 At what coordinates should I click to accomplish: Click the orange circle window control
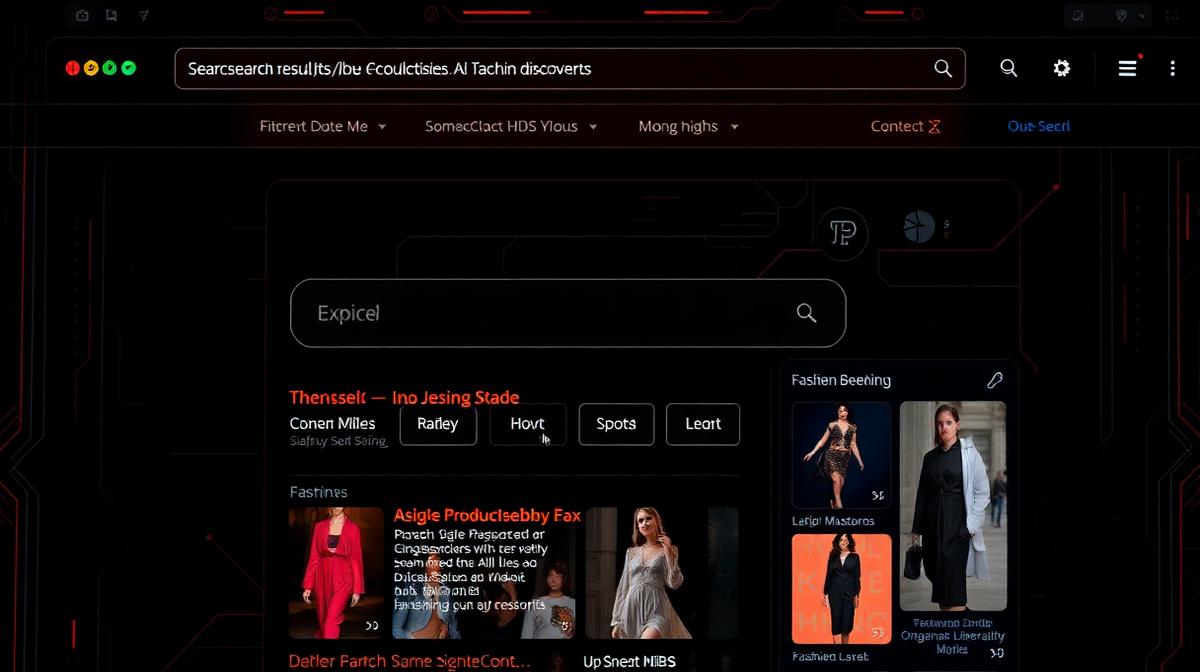point(91,68)
